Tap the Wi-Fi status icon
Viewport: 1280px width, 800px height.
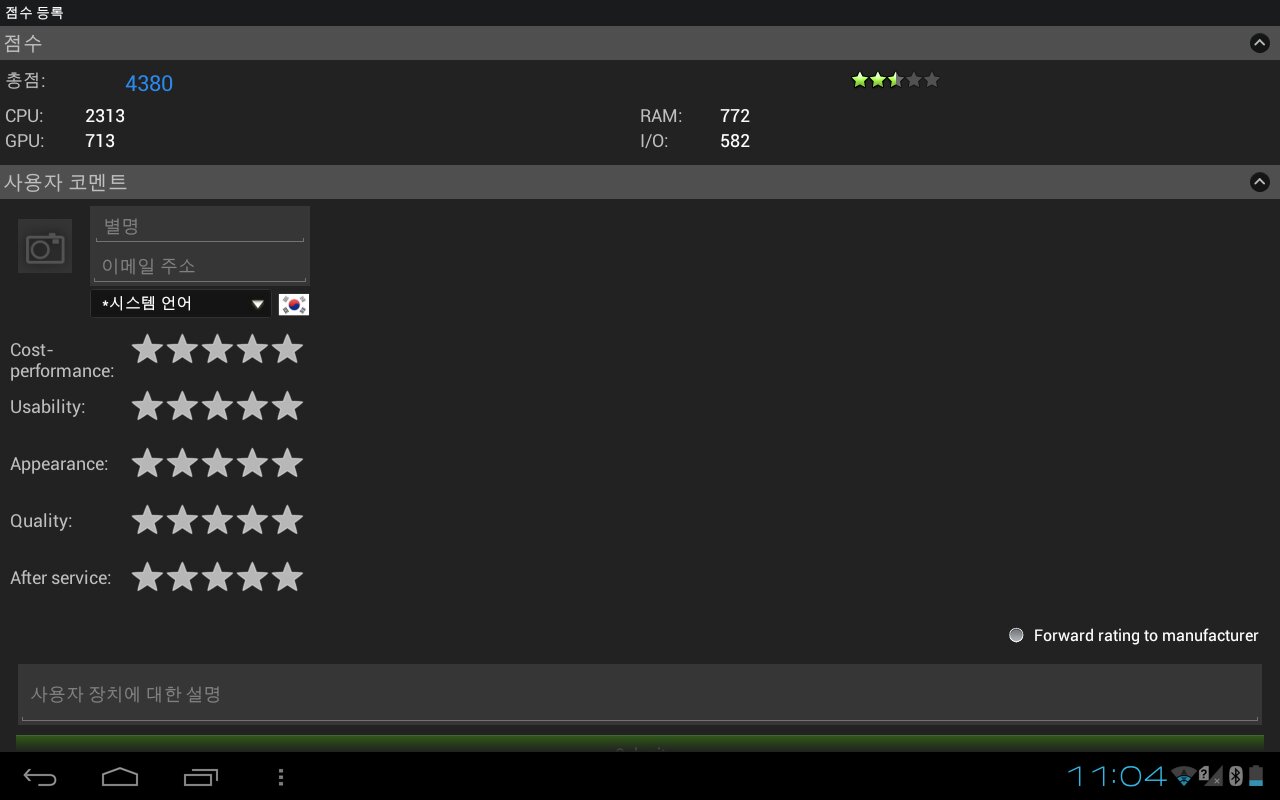pyautogui.click(x=1184, y=775)
